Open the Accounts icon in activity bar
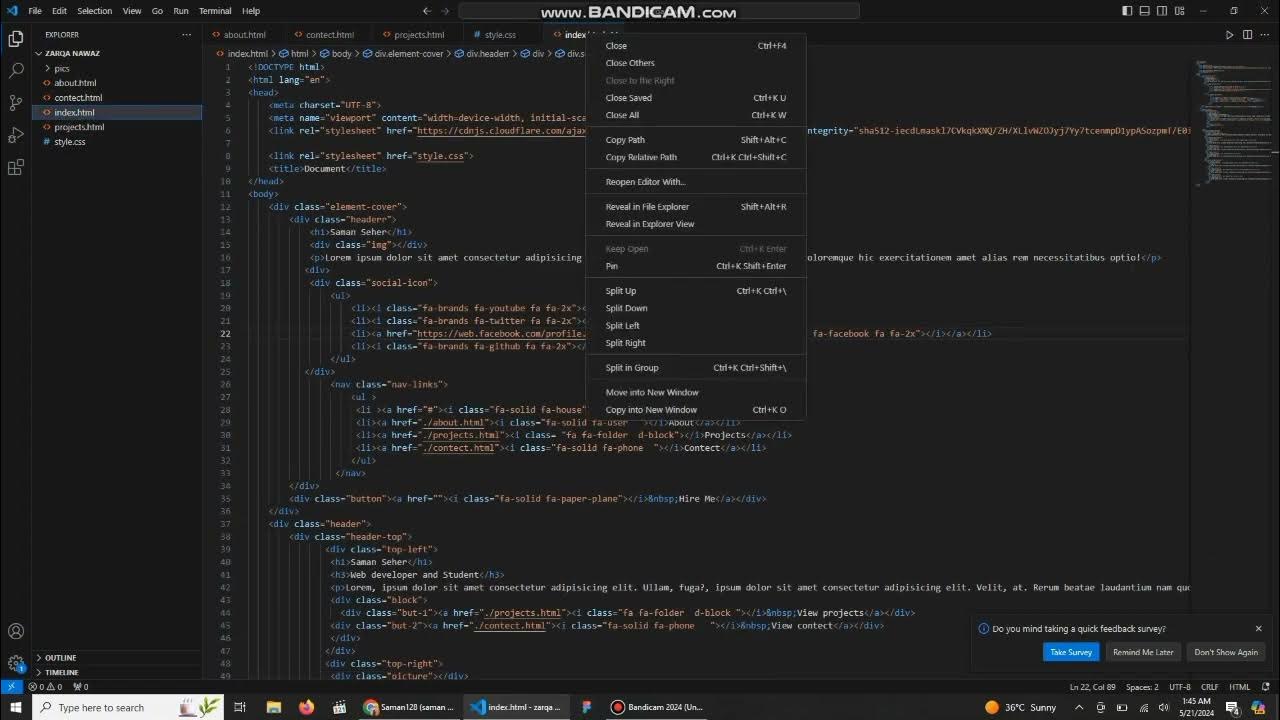 pos(15,631)
